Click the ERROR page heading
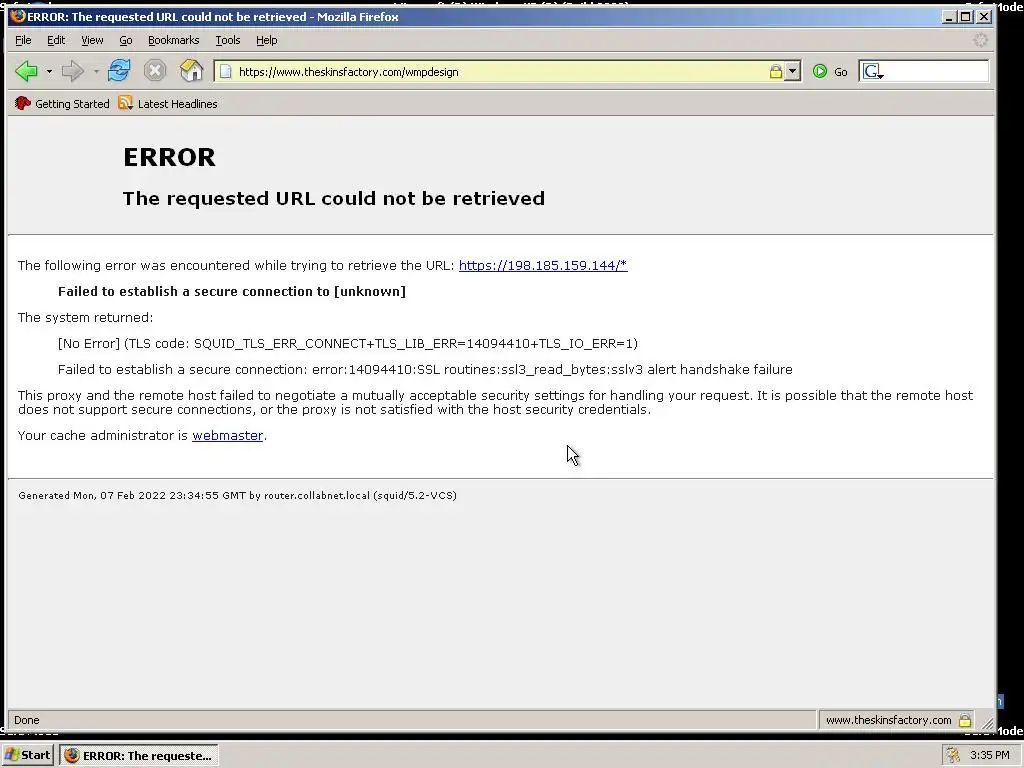 [169, 157]
